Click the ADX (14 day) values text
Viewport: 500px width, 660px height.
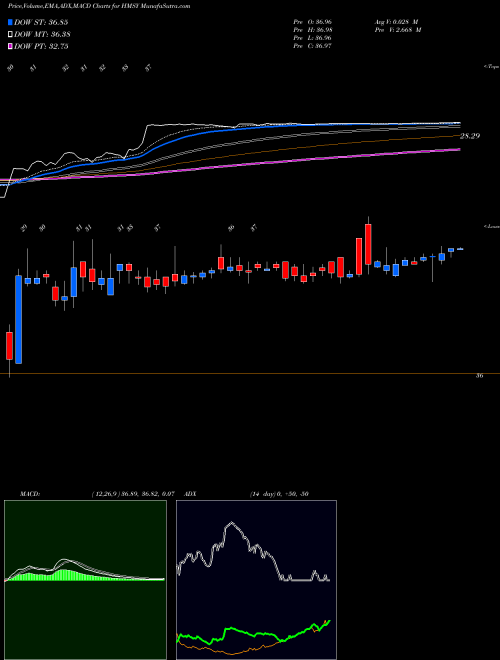click(x=279, y=494)
